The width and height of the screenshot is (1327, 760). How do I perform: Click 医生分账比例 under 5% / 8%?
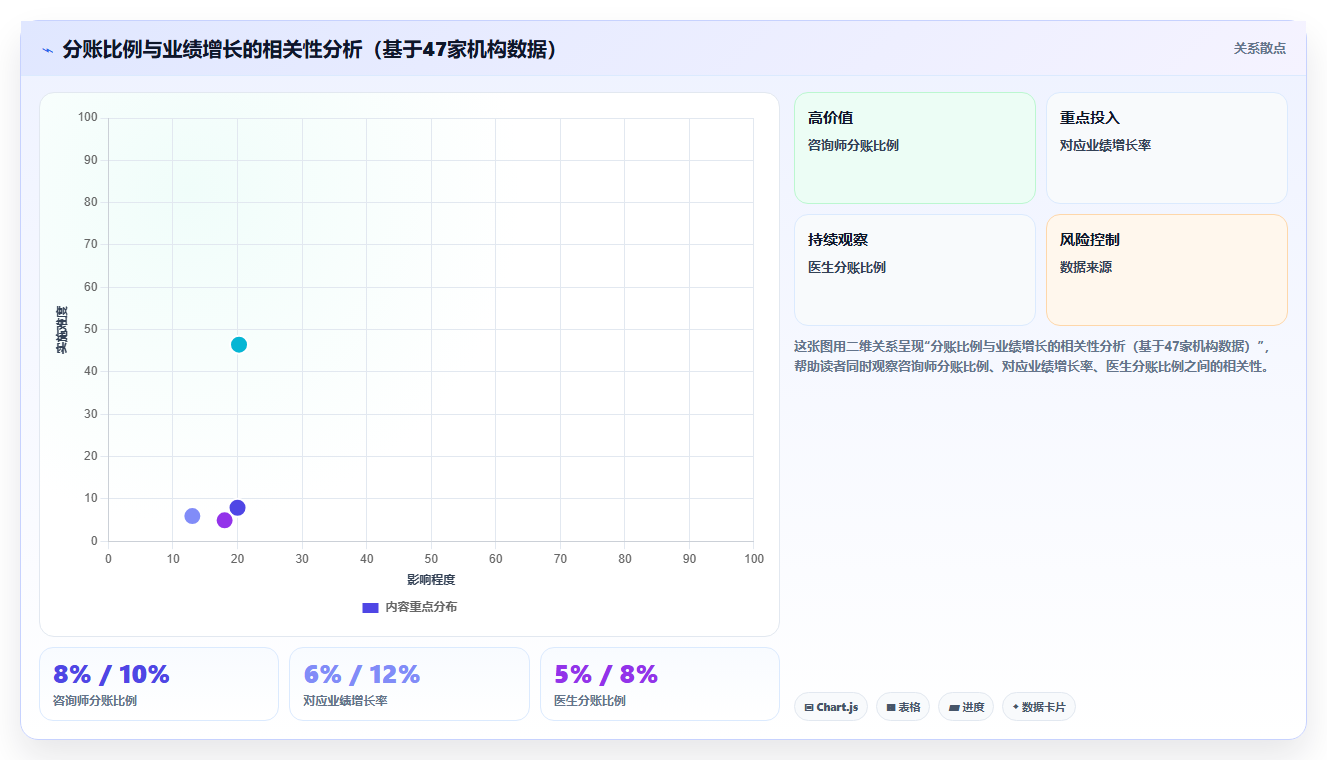pos(590,701)
